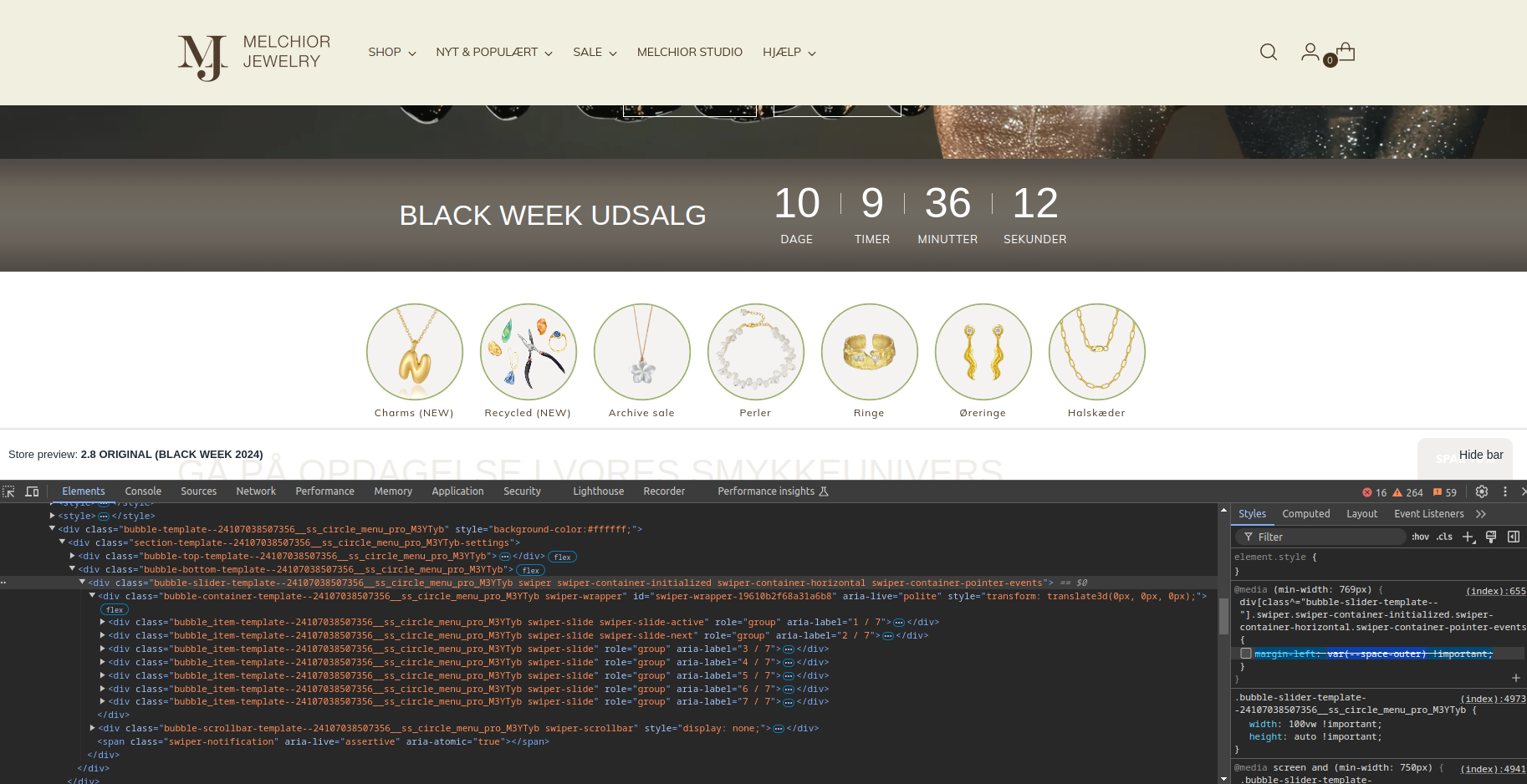
Task: Click the Melchior Jewelry MJ logo
Action: [254, 57]
